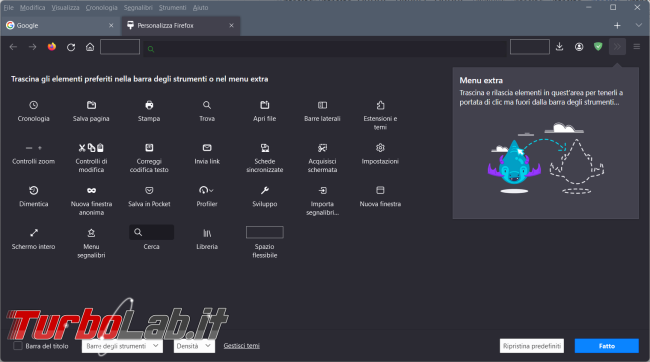The height and width of the screenshot is (362, 650).
Task: Select the Trova magnifier icon
Action: 207,105
